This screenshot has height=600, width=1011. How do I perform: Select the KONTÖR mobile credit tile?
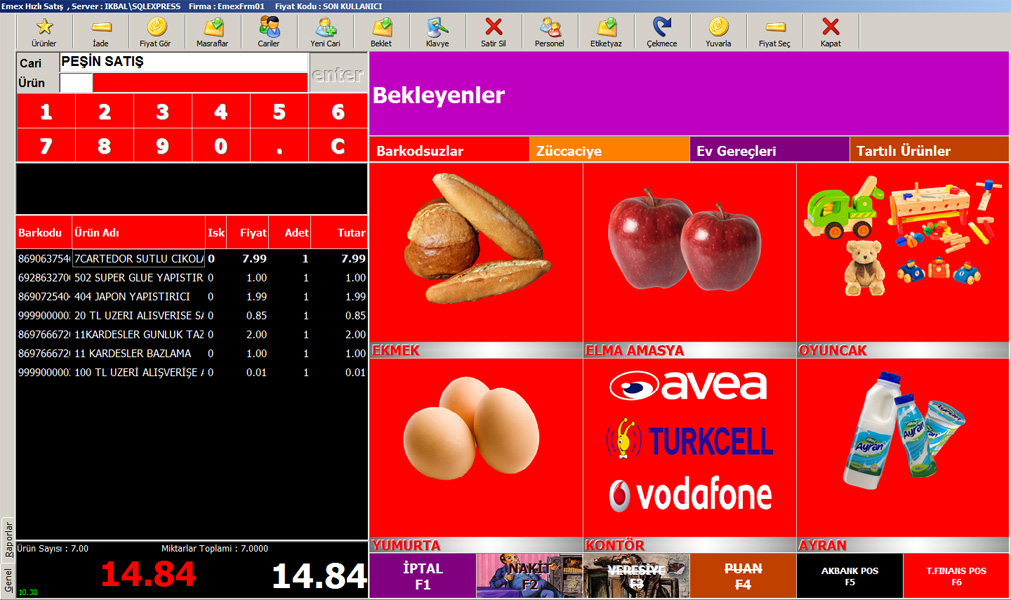click(x=689, y=456)
